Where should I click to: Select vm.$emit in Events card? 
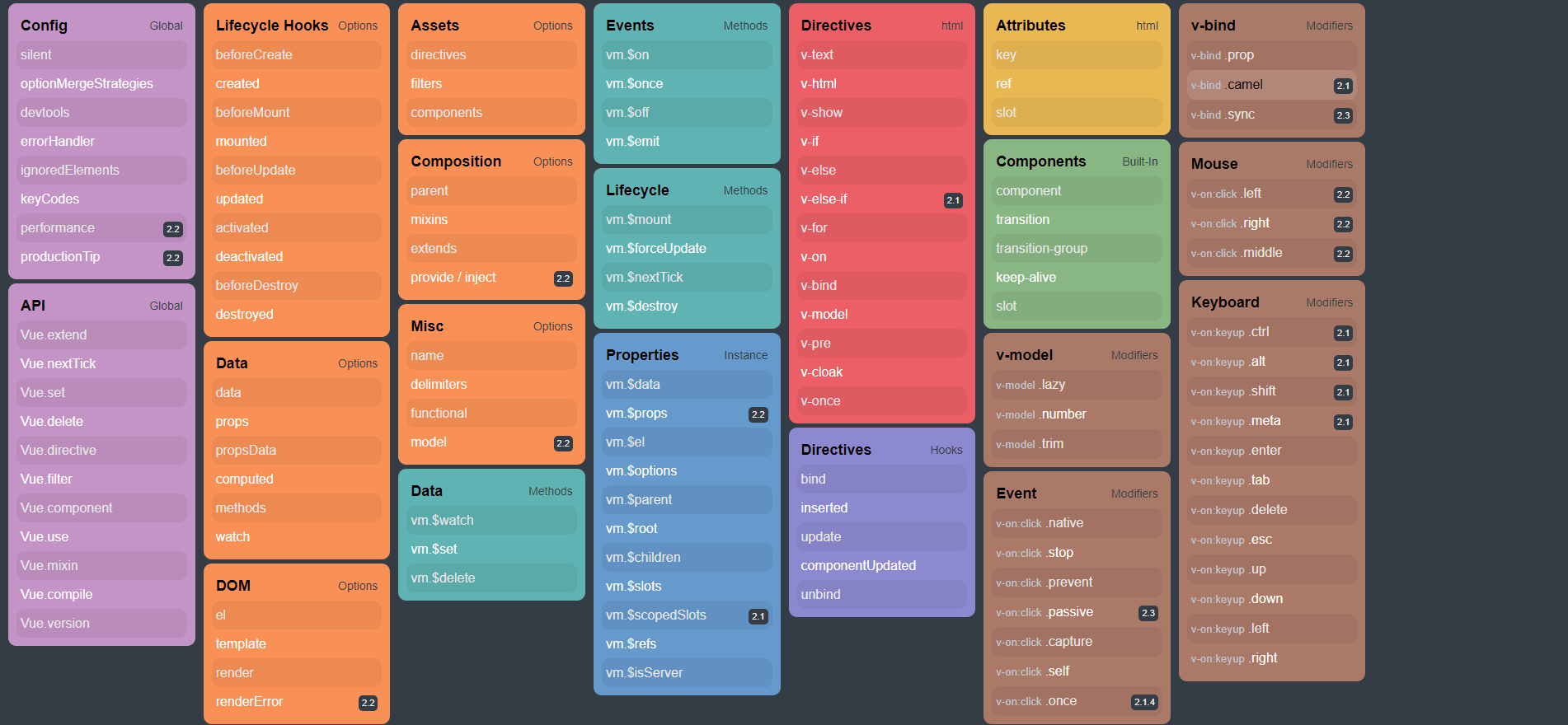click(687, 142)
